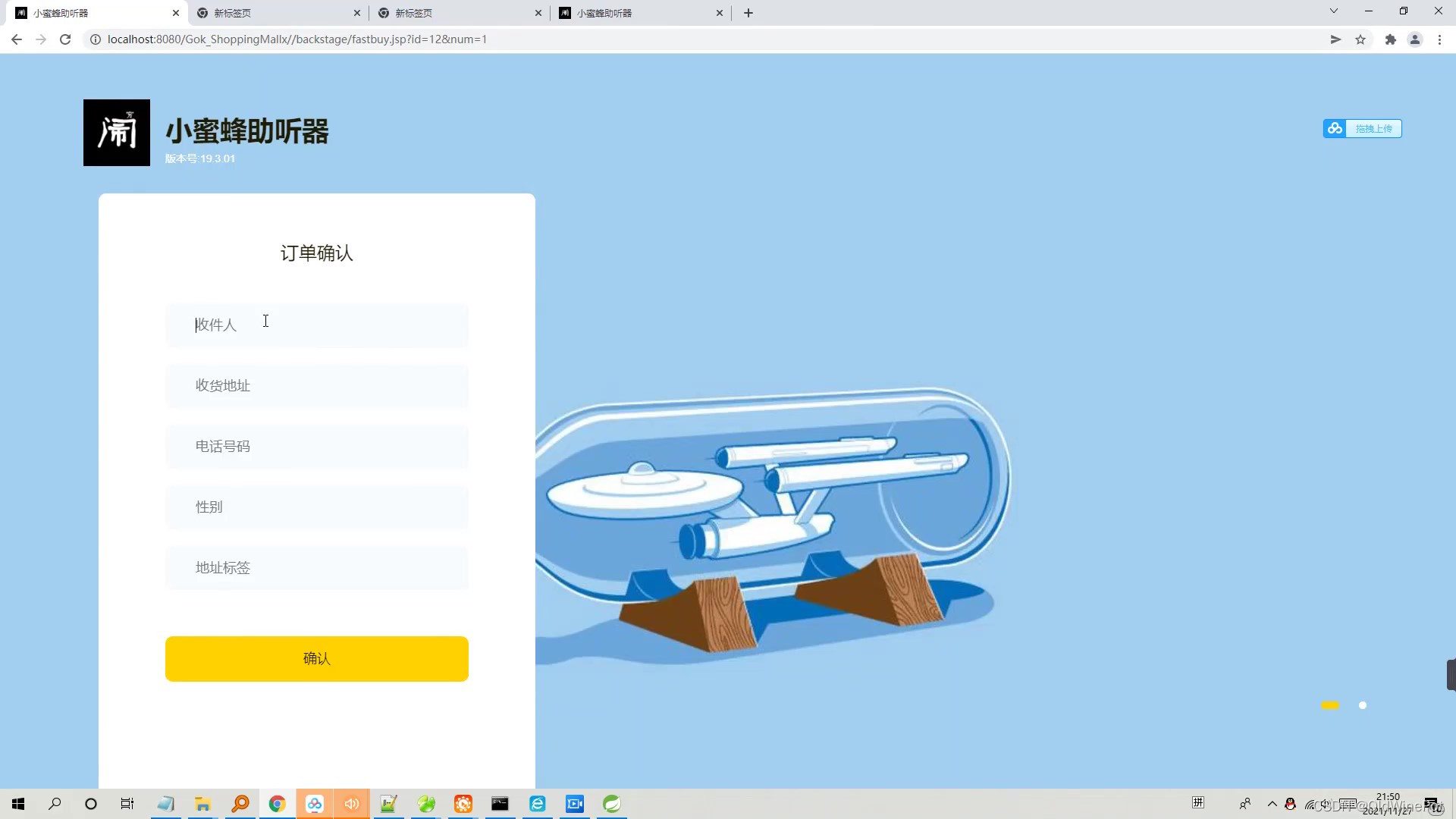Open the green leaf app on taskbar
Viewport: 1456px width, 819px height.
tap(426, 804)
